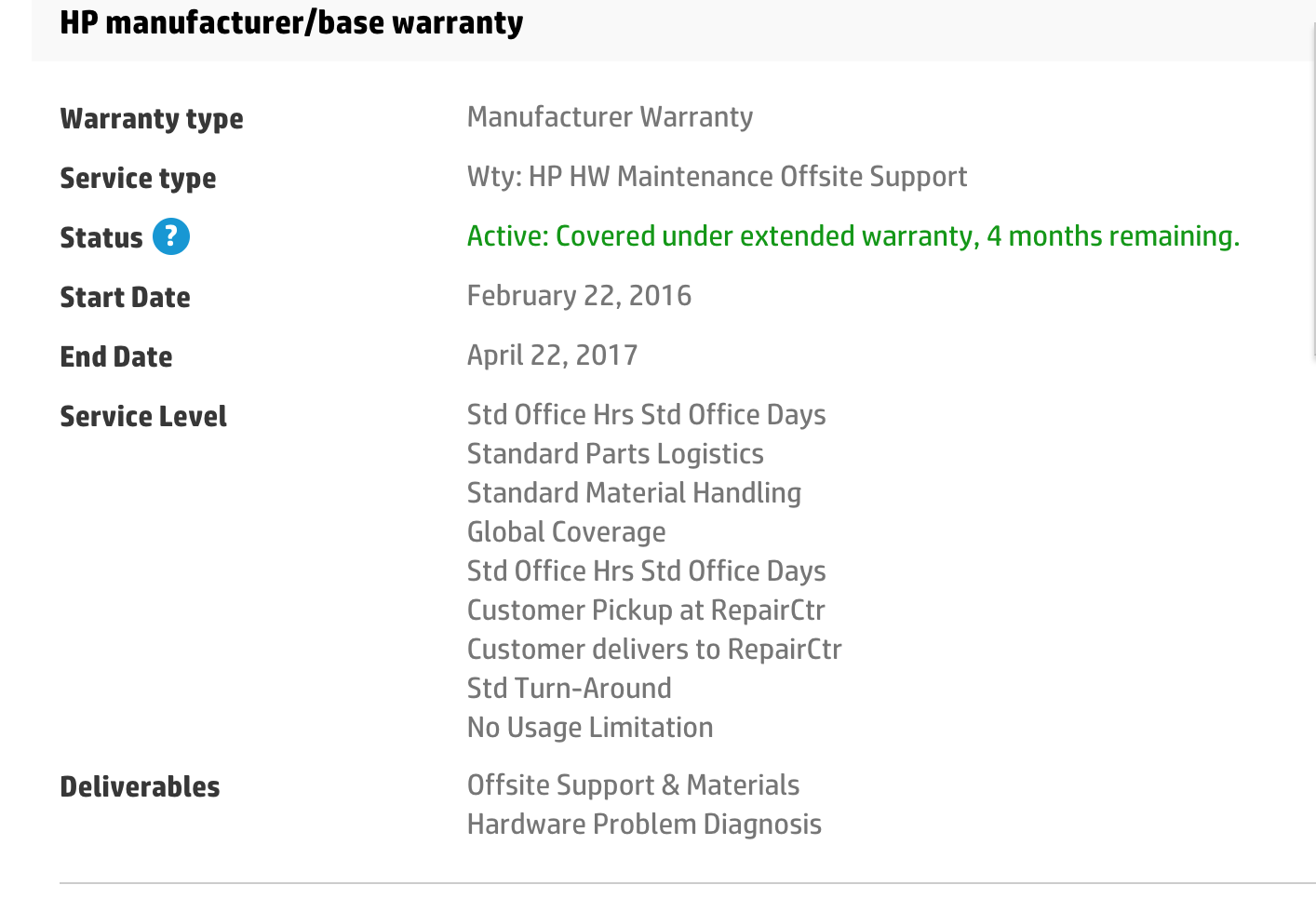Select the "Service type" label
Image resolution: width=1316 pixels, height=912 pixels.
pyautogui.click(x=138, y=179)
